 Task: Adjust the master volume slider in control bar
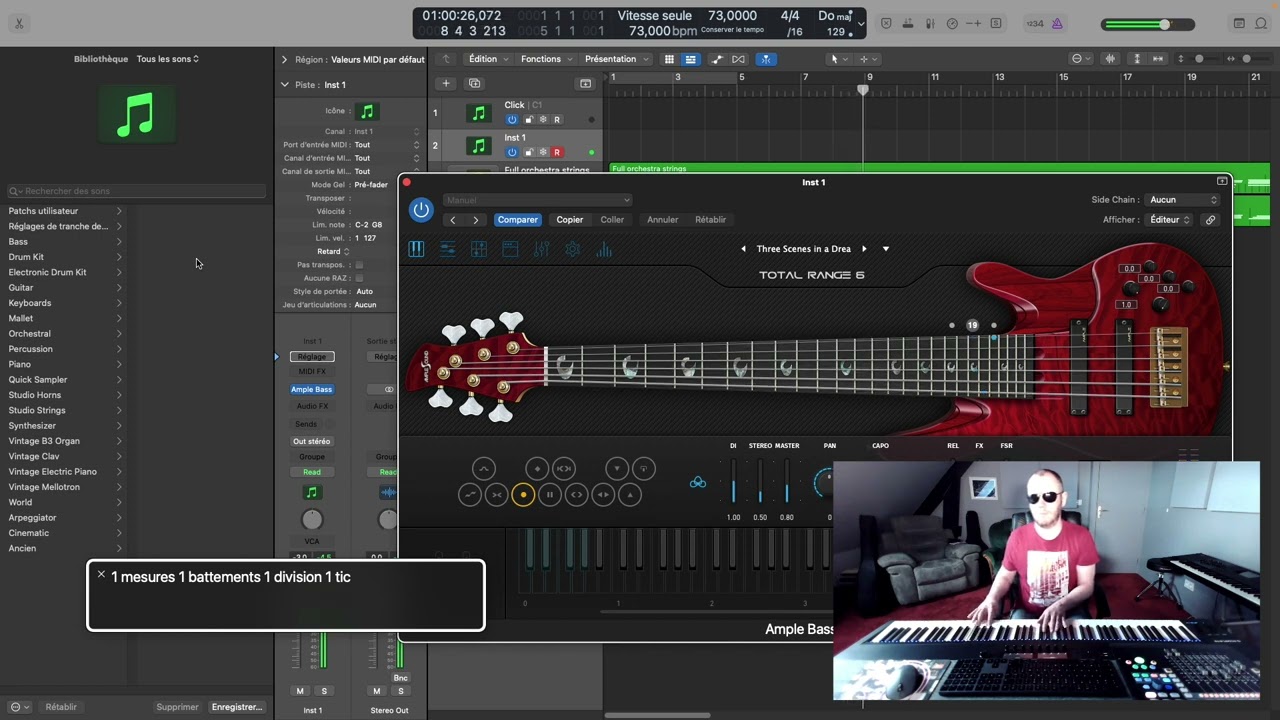click(1149, 24)
